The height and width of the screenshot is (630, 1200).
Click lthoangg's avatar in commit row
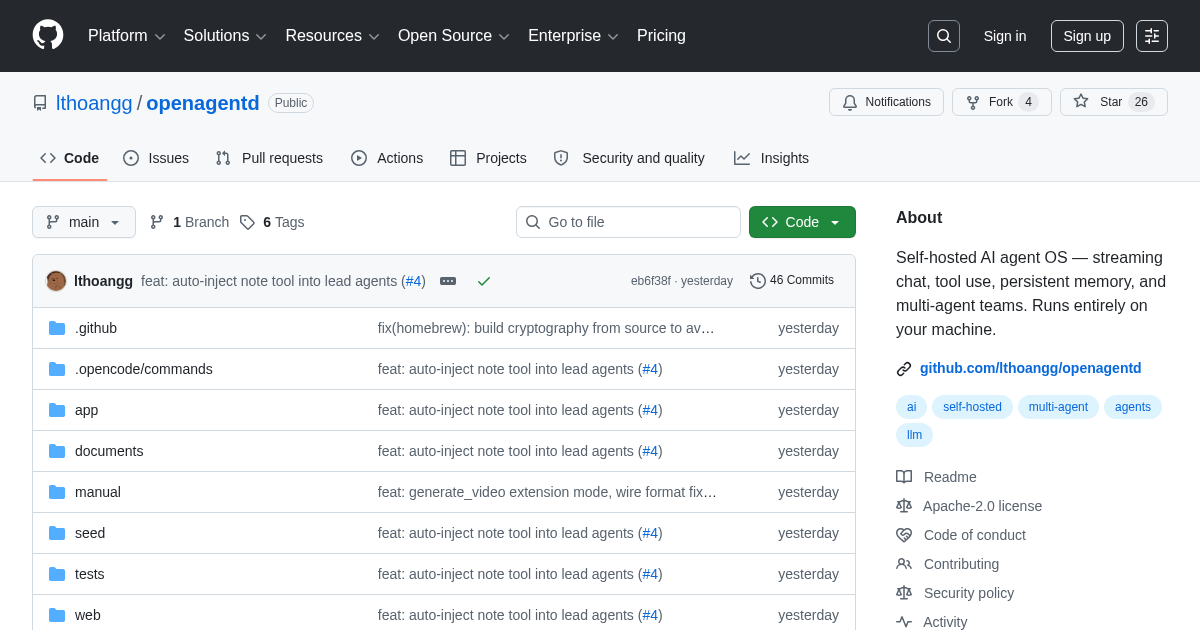[x=56, y=281]
